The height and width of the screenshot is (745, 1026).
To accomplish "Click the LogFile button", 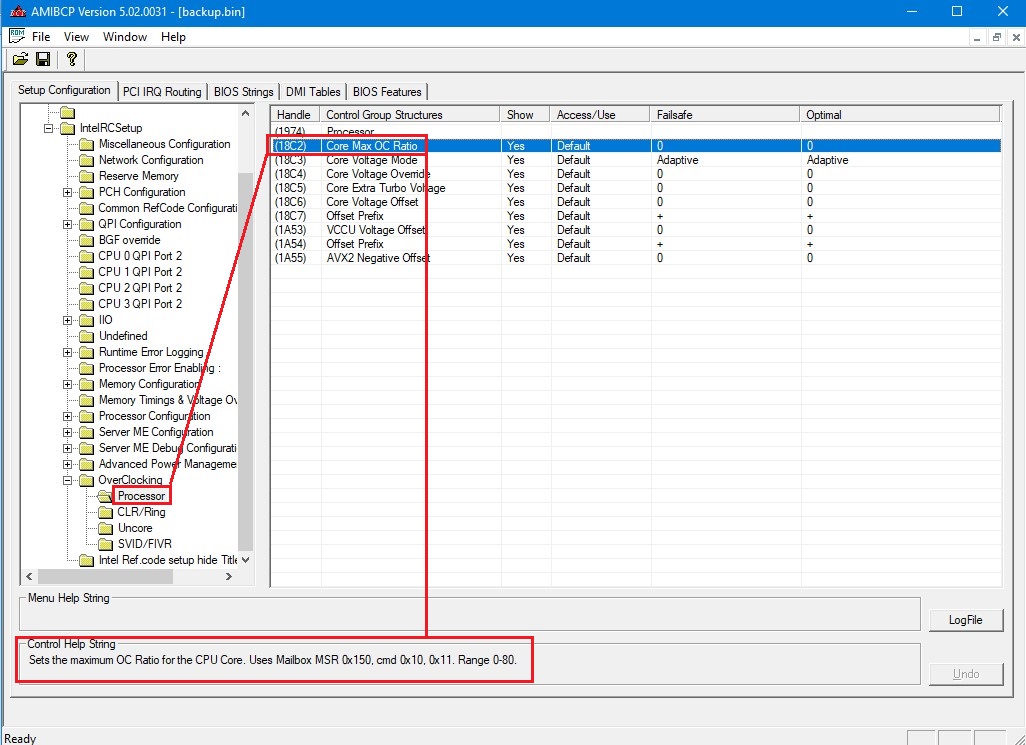I will tap(966, 620).
